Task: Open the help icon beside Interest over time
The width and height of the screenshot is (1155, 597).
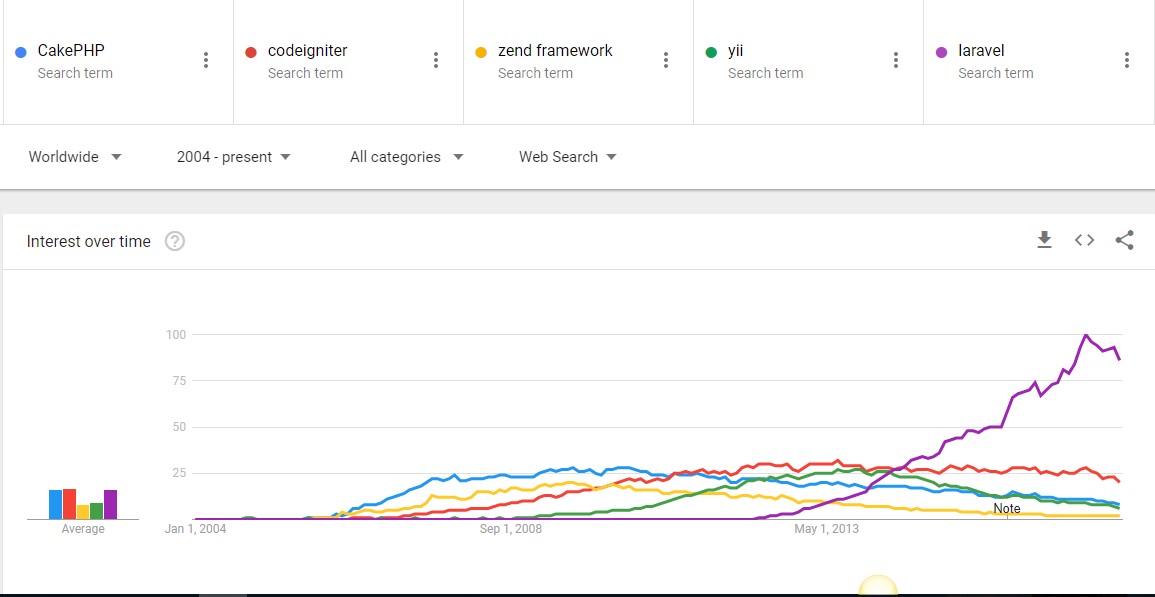Action: point(175,241)
